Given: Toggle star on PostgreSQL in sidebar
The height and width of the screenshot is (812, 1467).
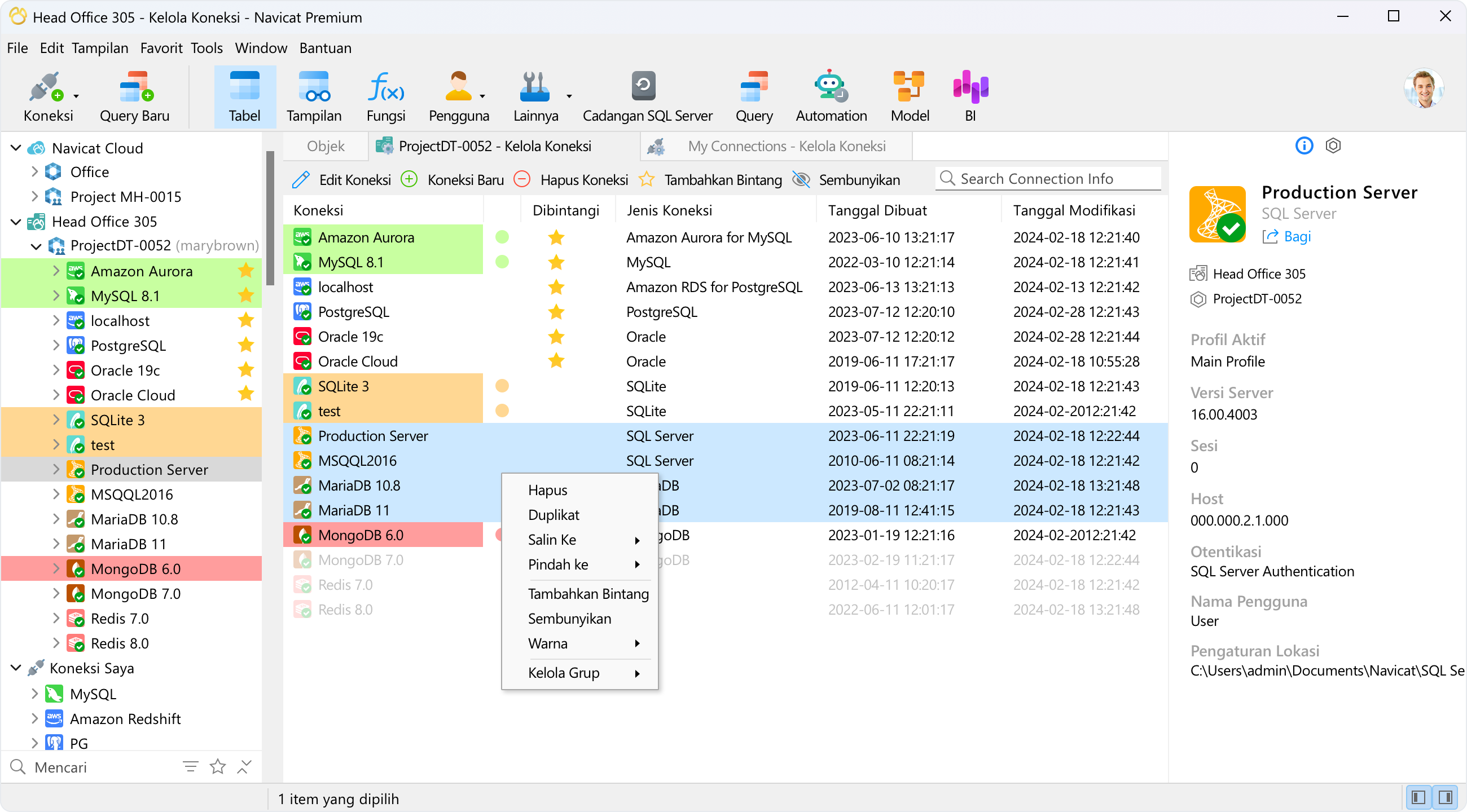Looking at the screenshot, I should 246,345.
